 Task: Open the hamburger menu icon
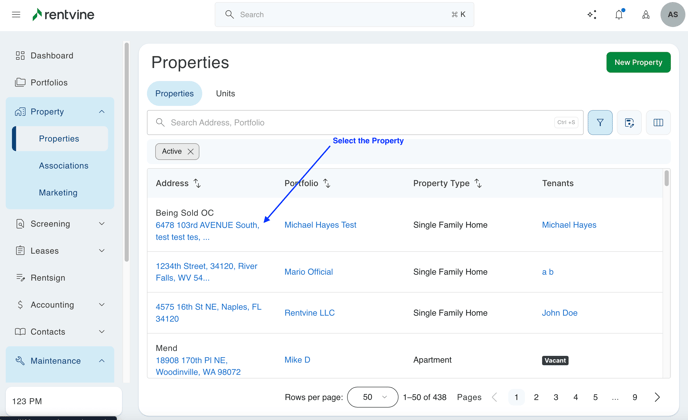click(16, 15)
